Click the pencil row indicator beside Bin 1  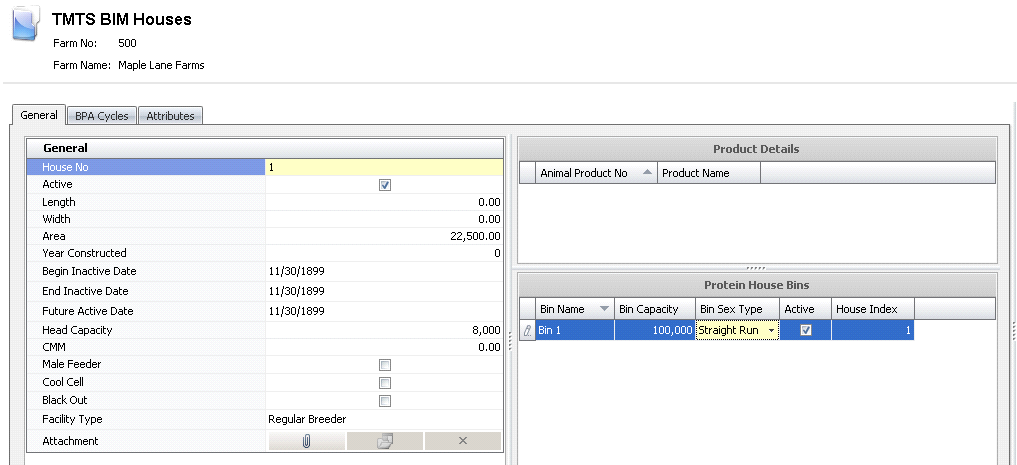tap(527, 331)
